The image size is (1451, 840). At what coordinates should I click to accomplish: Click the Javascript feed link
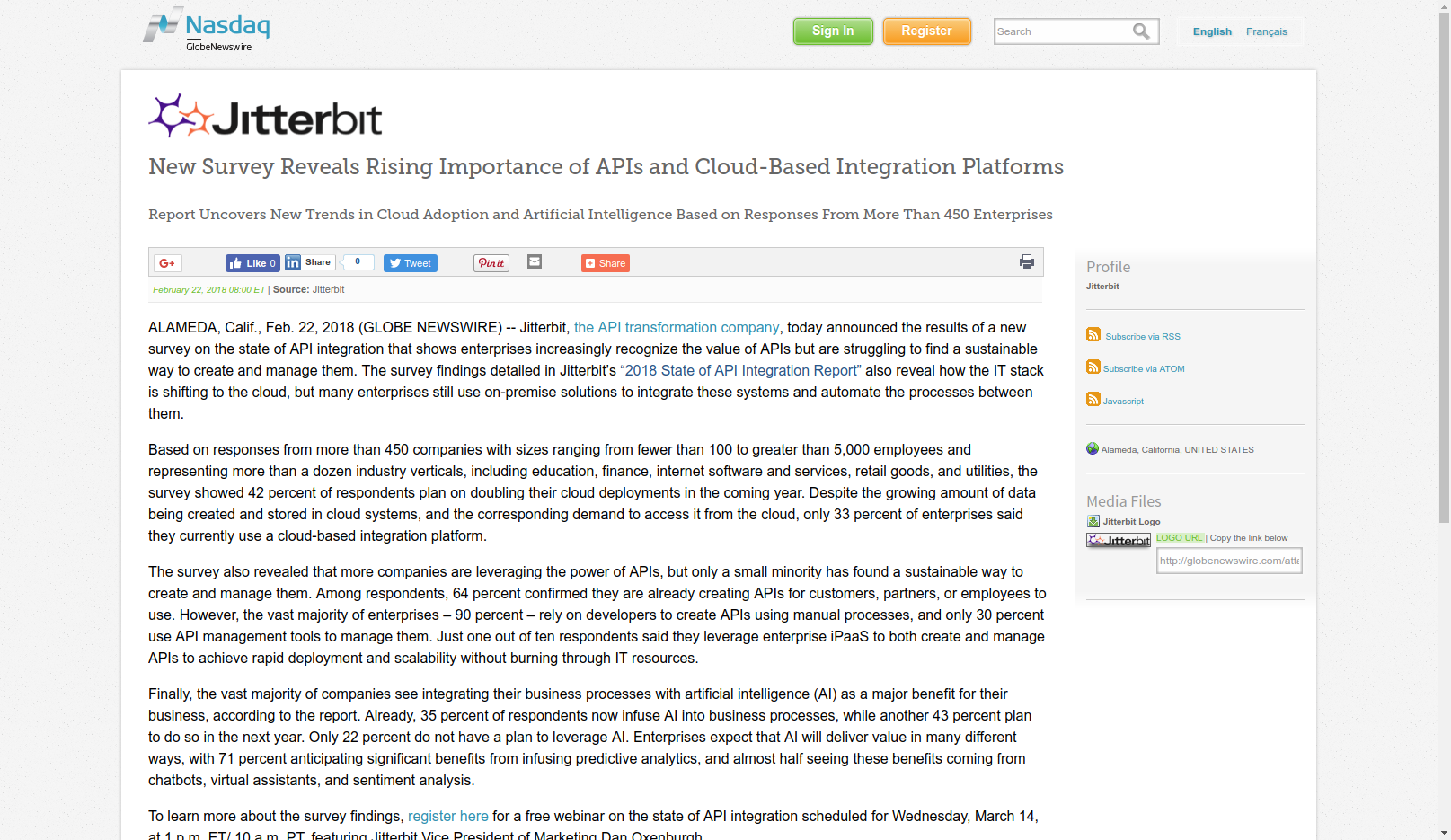click(1123, 402)
